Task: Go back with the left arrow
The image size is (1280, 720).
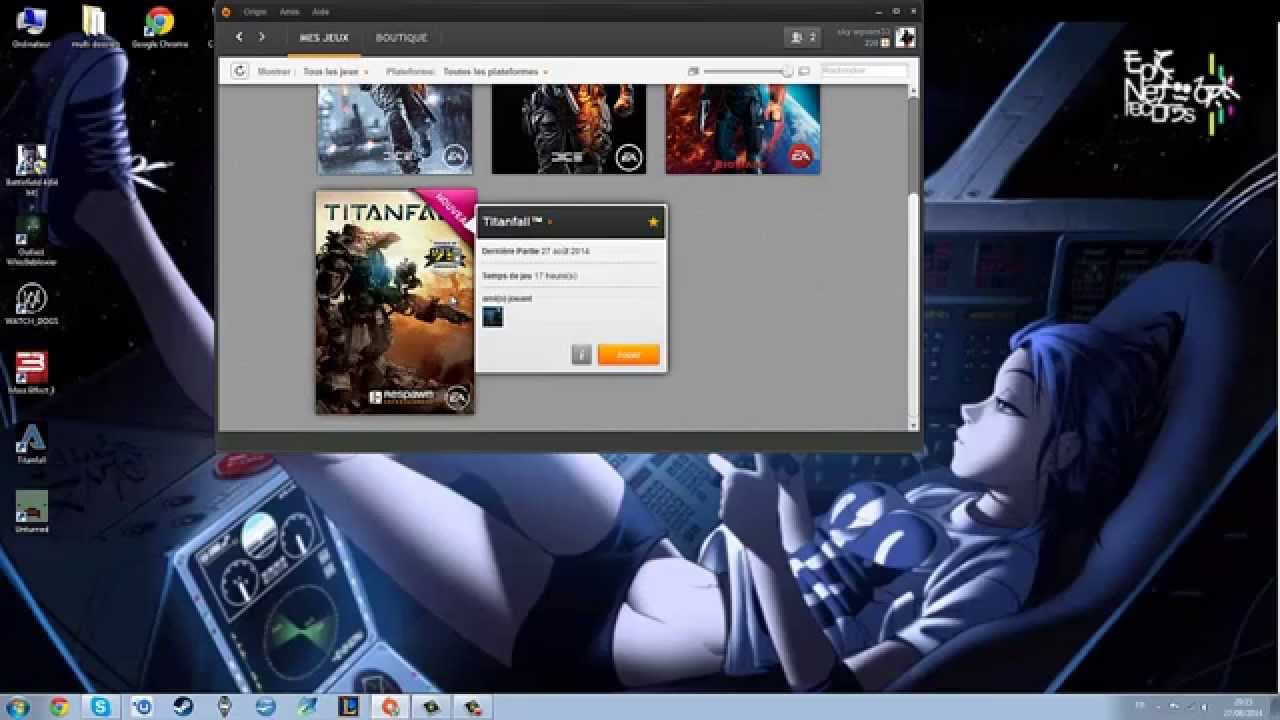Action: [239, 37]
